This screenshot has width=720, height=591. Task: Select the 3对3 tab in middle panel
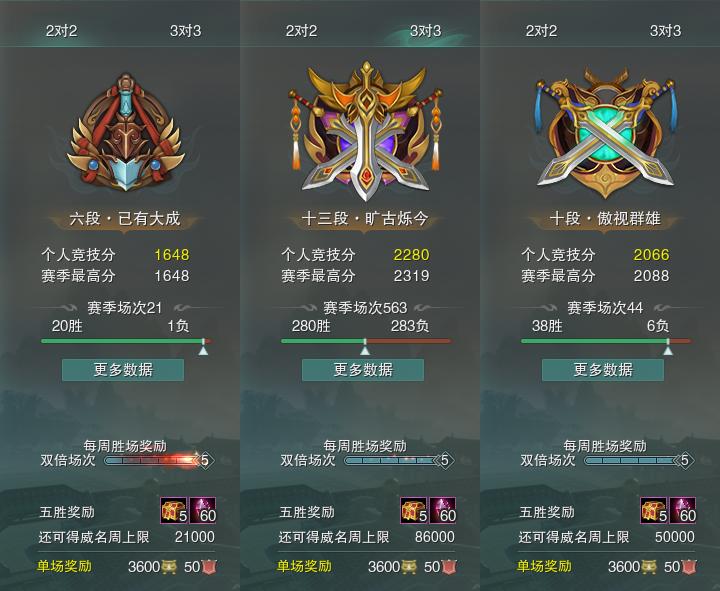425,31
